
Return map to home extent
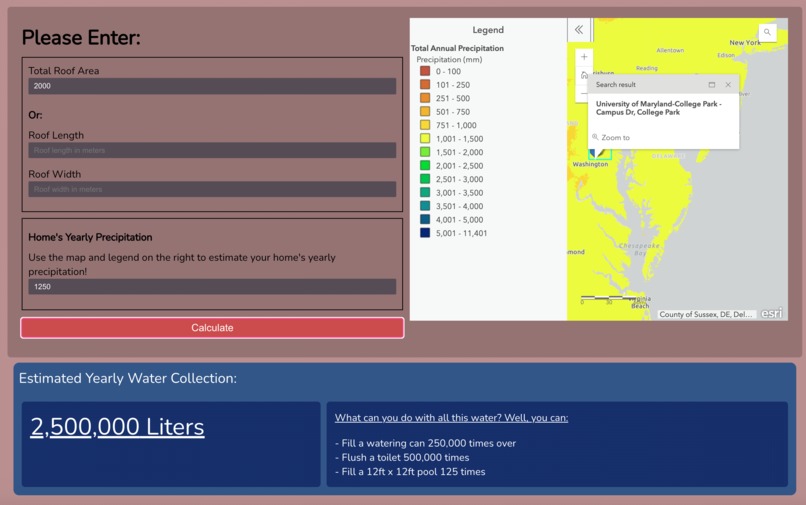tap(584, 75)
